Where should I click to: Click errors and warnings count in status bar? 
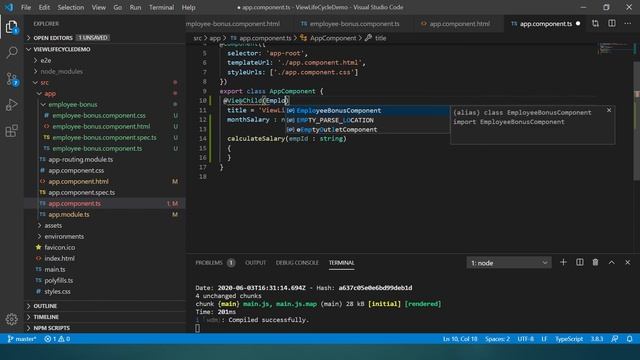[x=57, y=339]
